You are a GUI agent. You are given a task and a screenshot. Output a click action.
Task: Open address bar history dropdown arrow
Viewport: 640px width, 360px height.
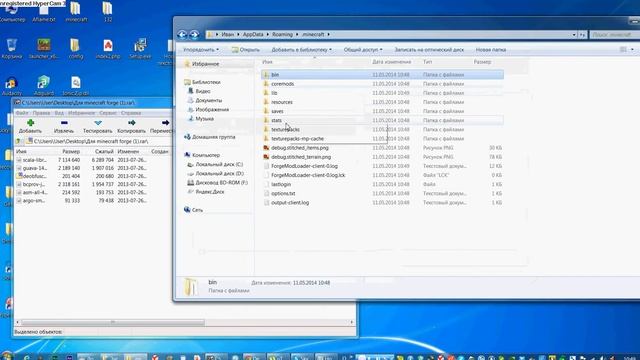(x=574, y=35)
